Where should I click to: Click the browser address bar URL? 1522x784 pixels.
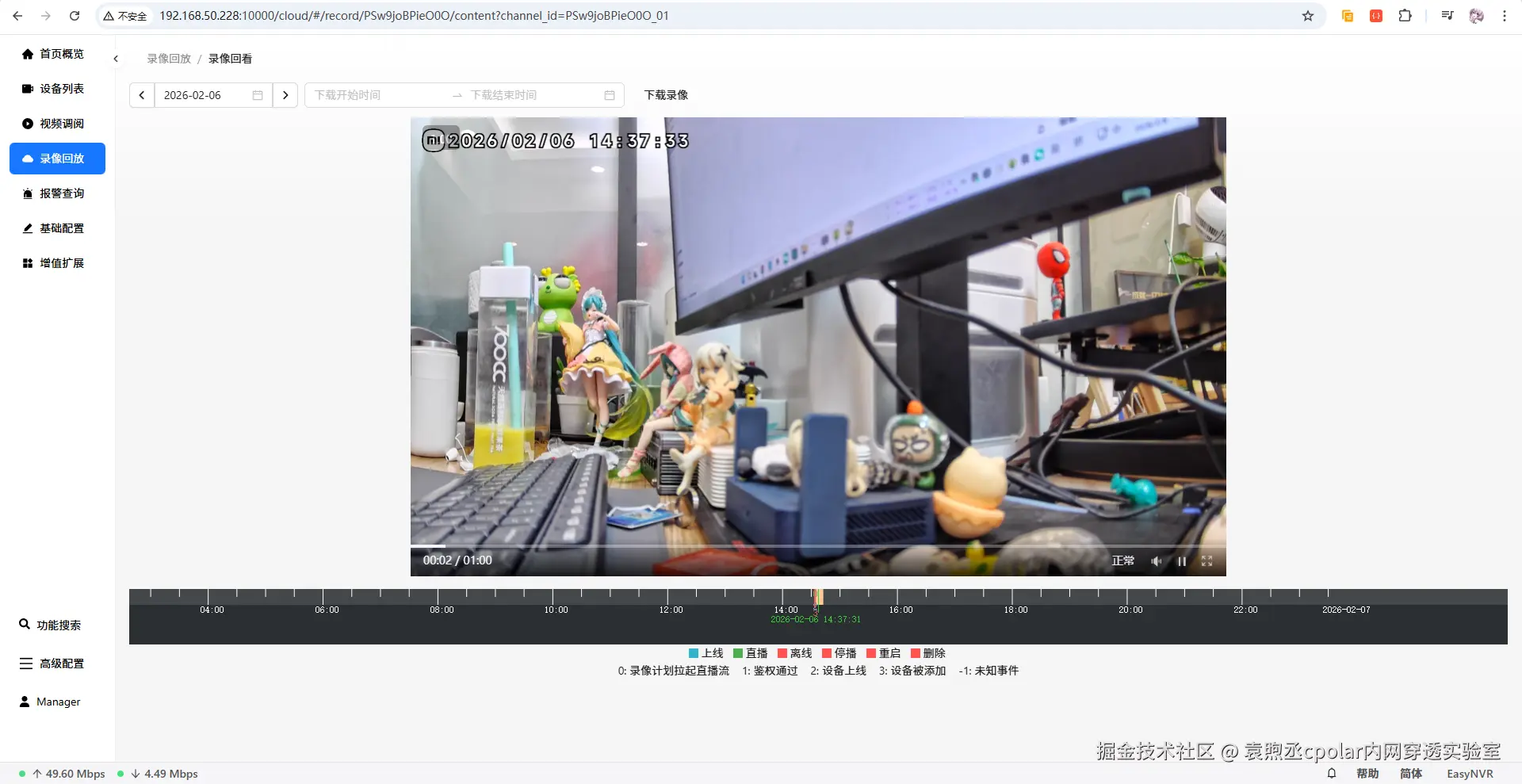click(414, 16)
